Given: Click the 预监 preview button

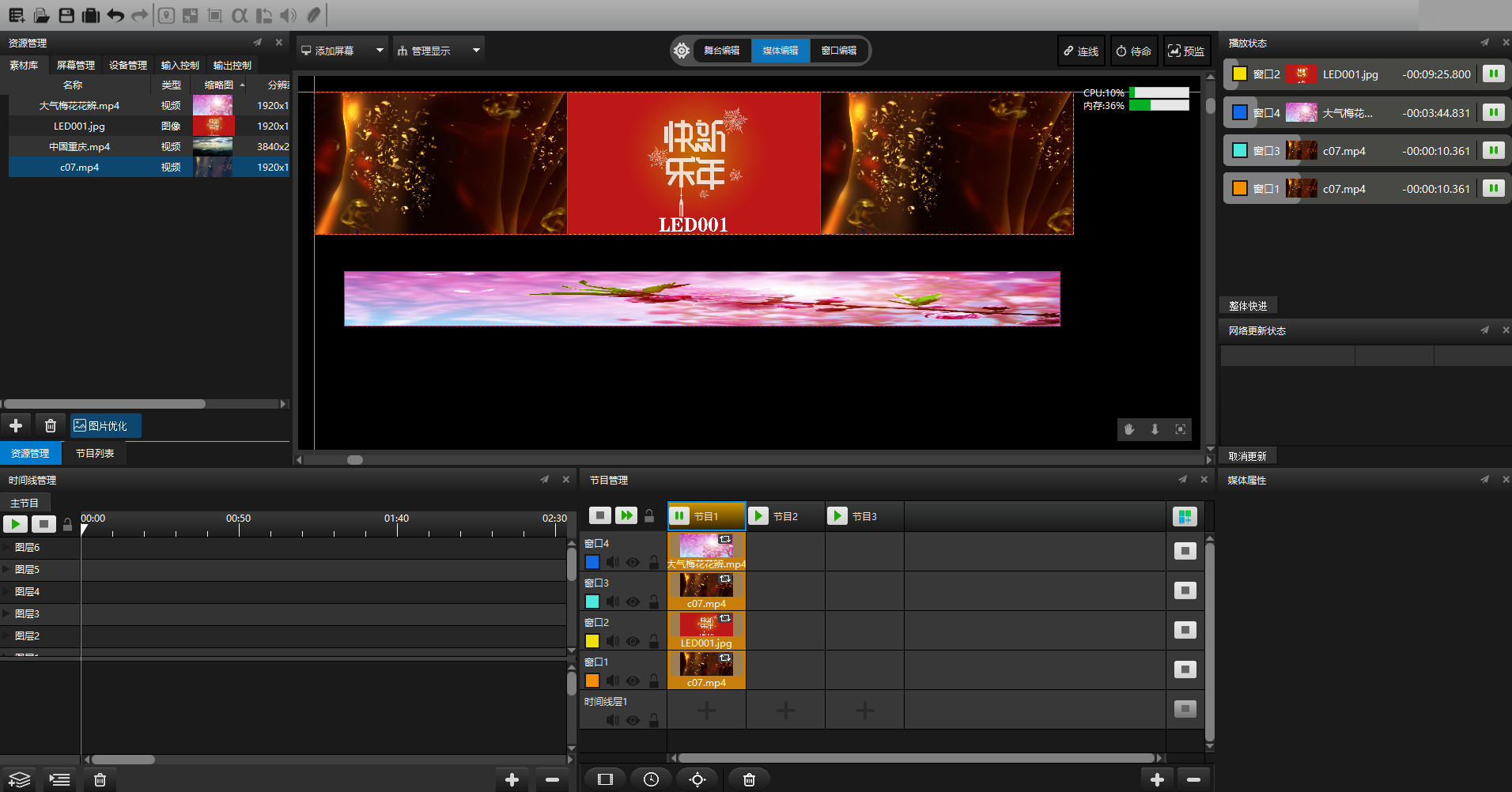Looking at the screenshot, I should coord(1186,51).
